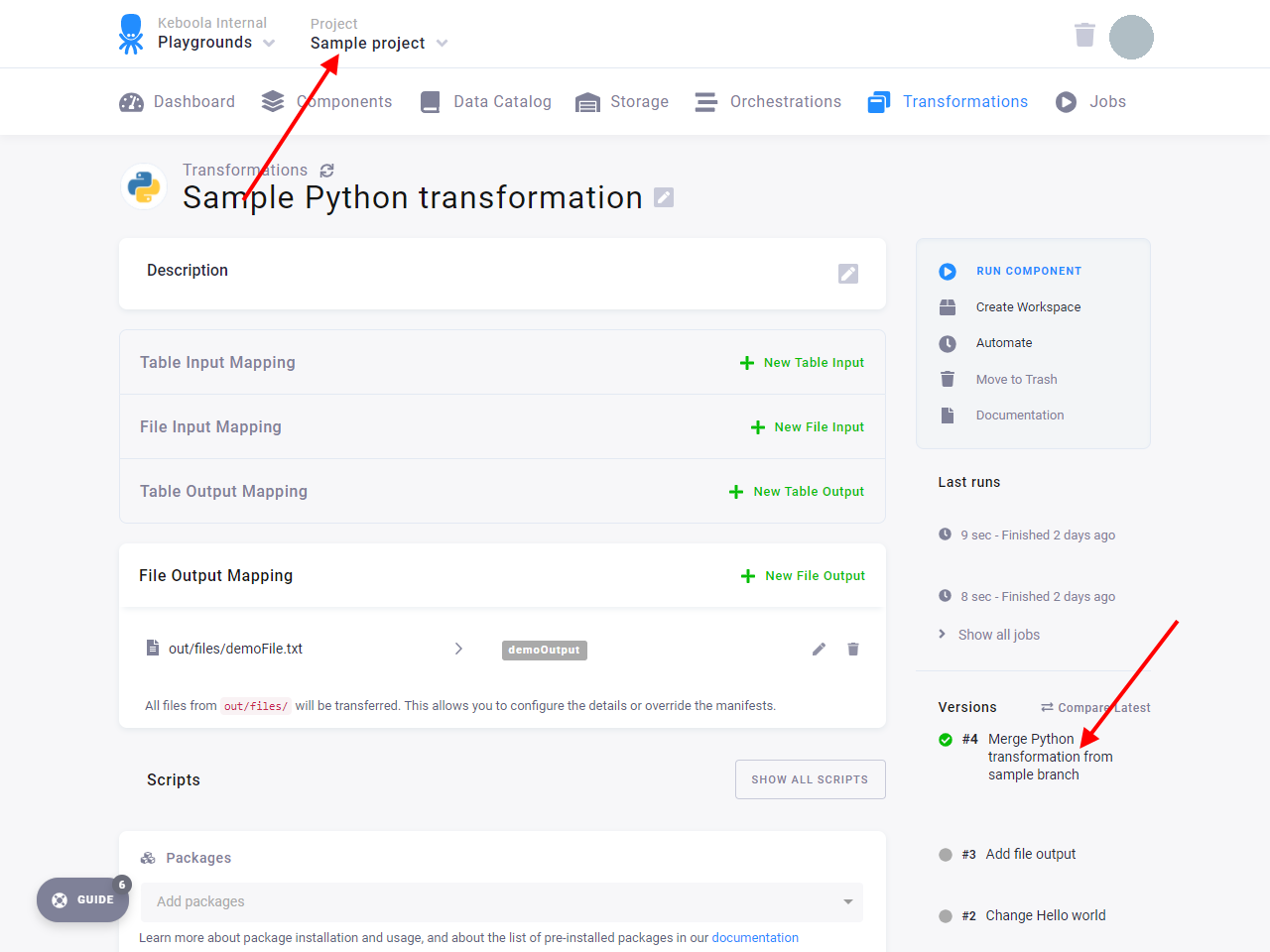1270x952 pixels.
Task: Open Documentation from the sidebar
Action: [1020, 416]
